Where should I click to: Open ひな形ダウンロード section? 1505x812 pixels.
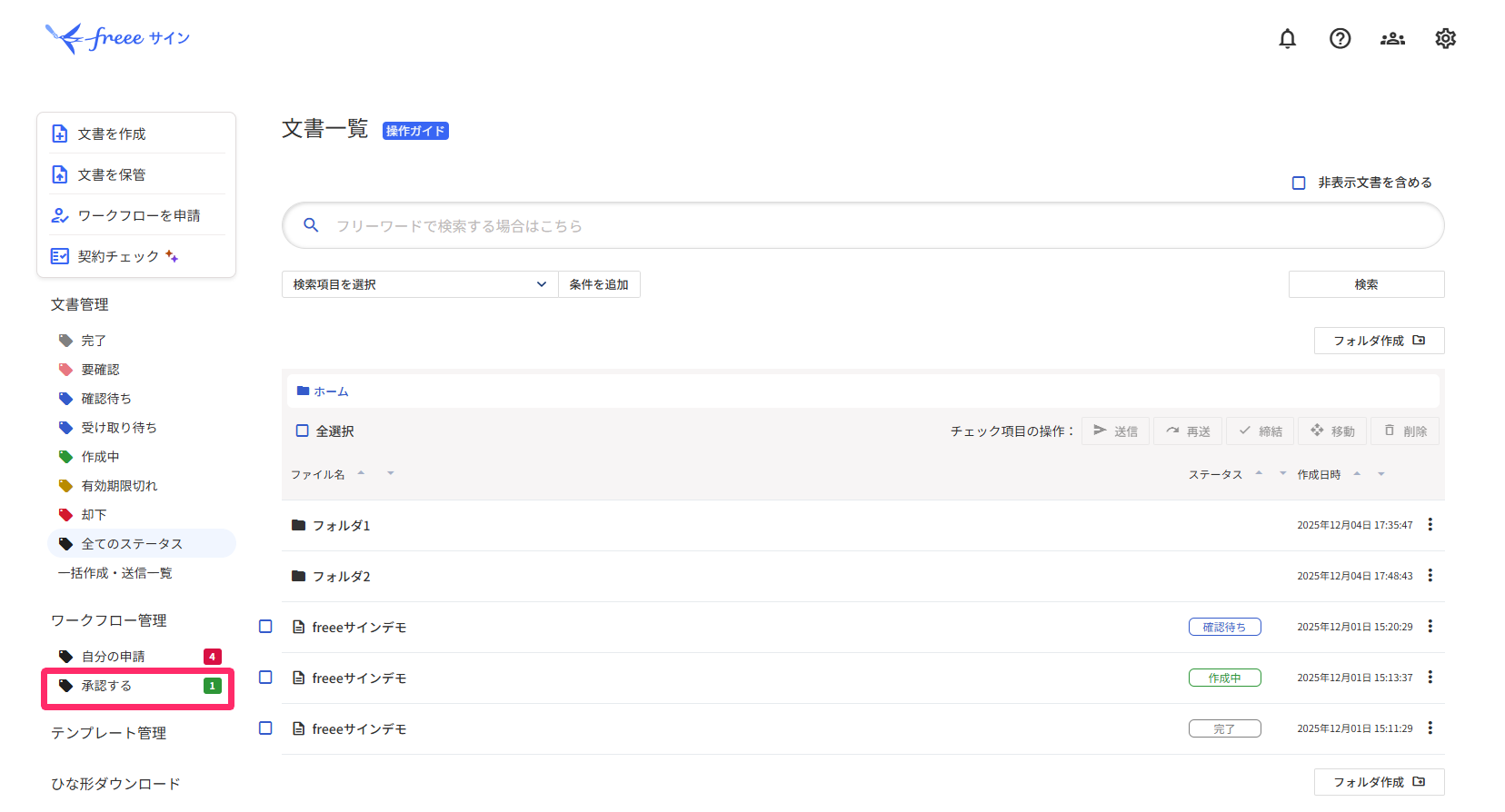click(x=115, y=784)
